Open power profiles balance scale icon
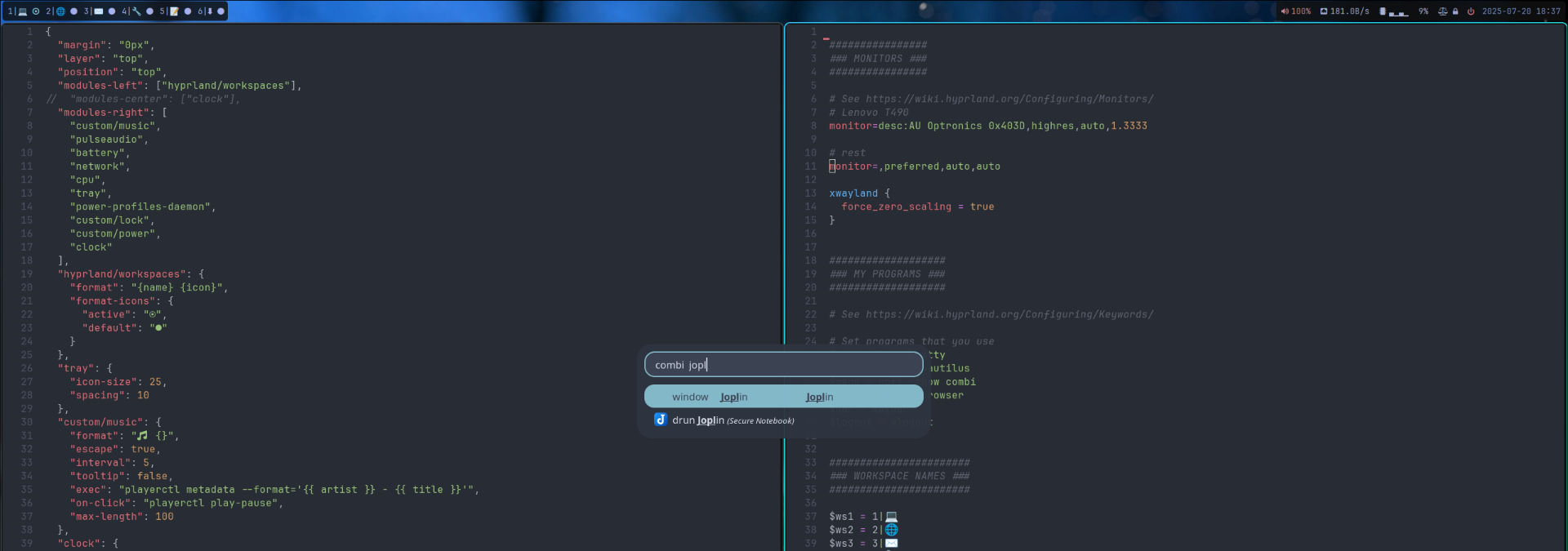This screenshot has width=1568, height=551. point(1442,11)
